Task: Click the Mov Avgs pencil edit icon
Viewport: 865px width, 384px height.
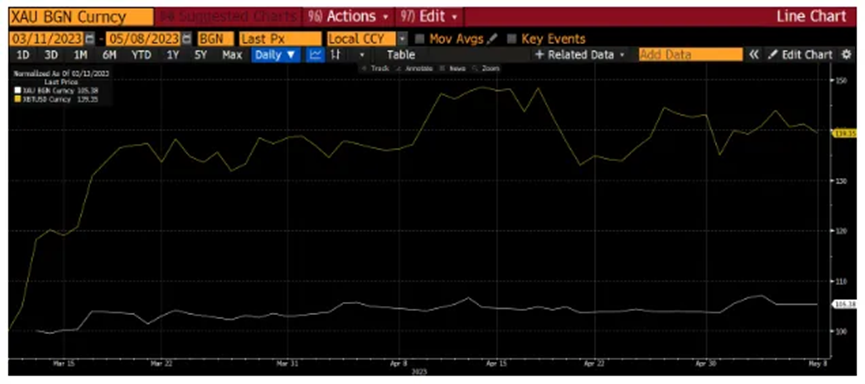Action: [492, 39]
